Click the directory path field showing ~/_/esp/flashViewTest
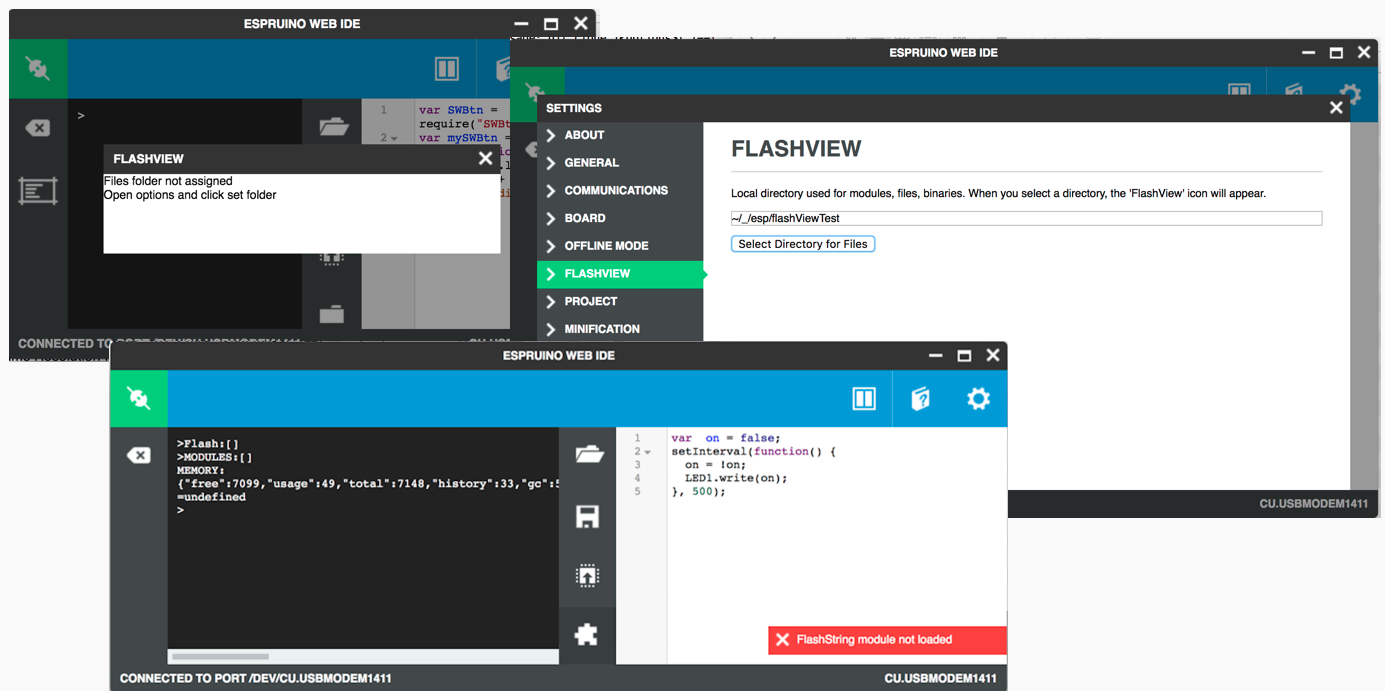This screenshot has height=691, width=1385. (1026, 218)
